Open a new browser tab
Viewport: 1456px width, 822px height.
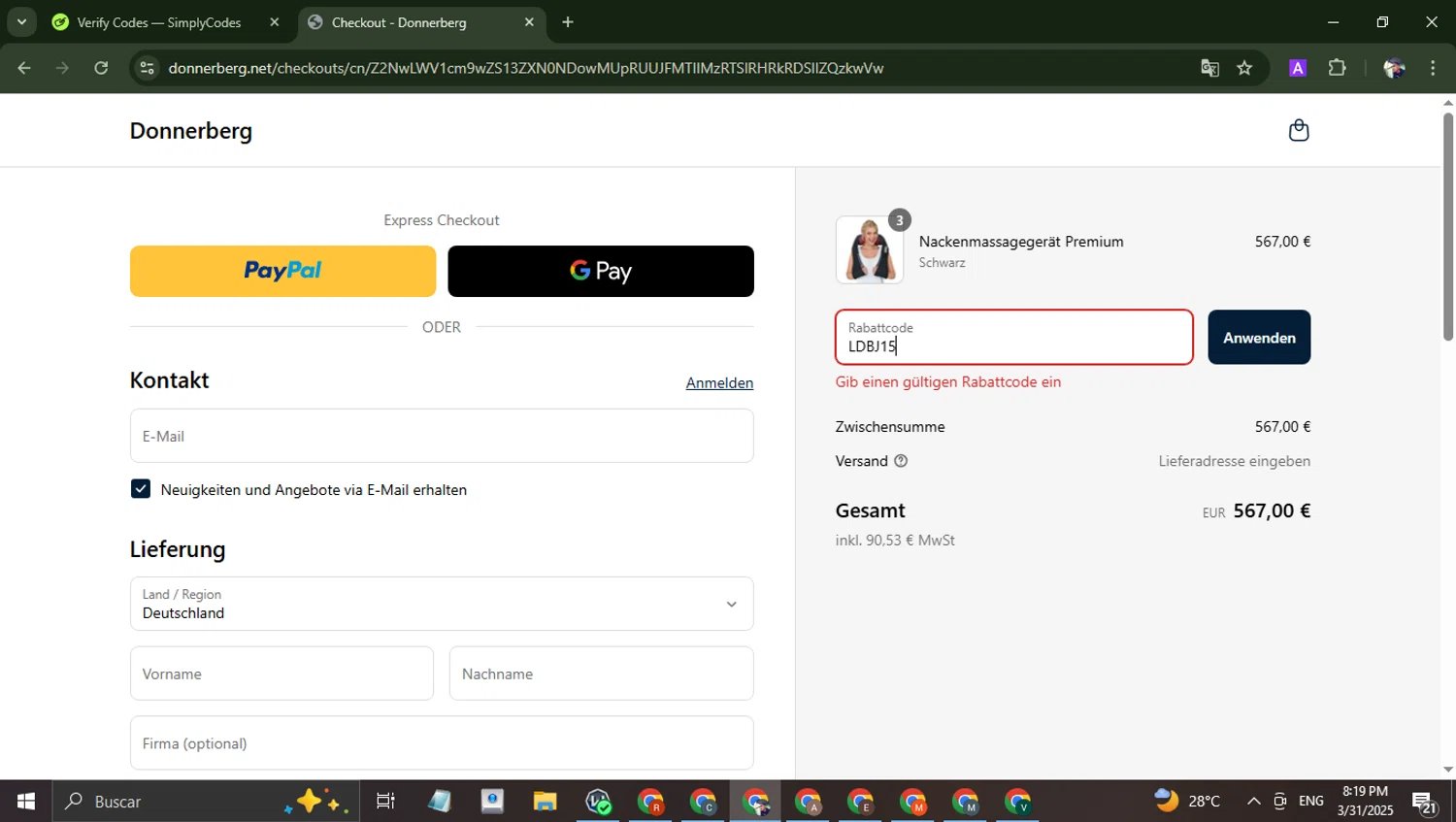pyautogui.click(x=568, y=21)
